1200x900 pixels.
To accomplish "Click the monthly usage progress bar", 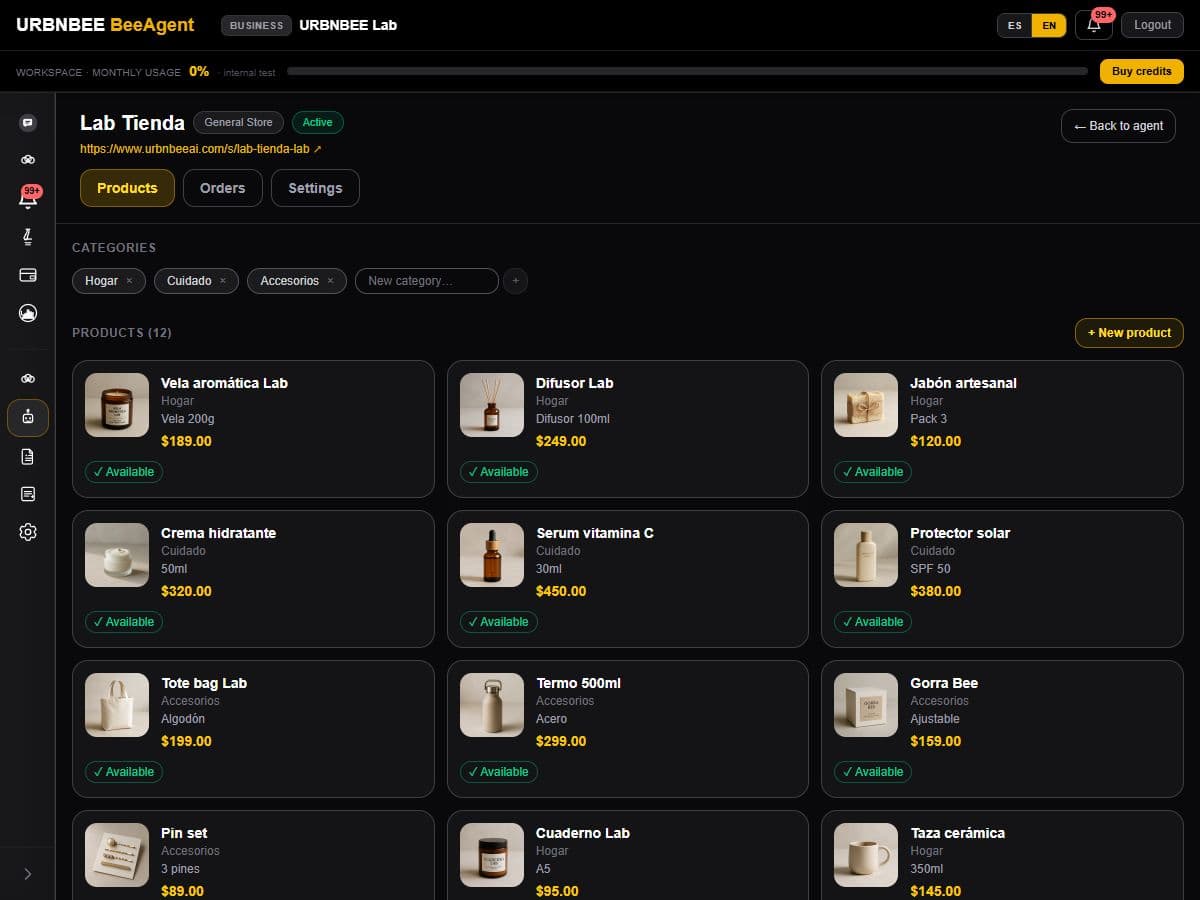I will (687, 71).
